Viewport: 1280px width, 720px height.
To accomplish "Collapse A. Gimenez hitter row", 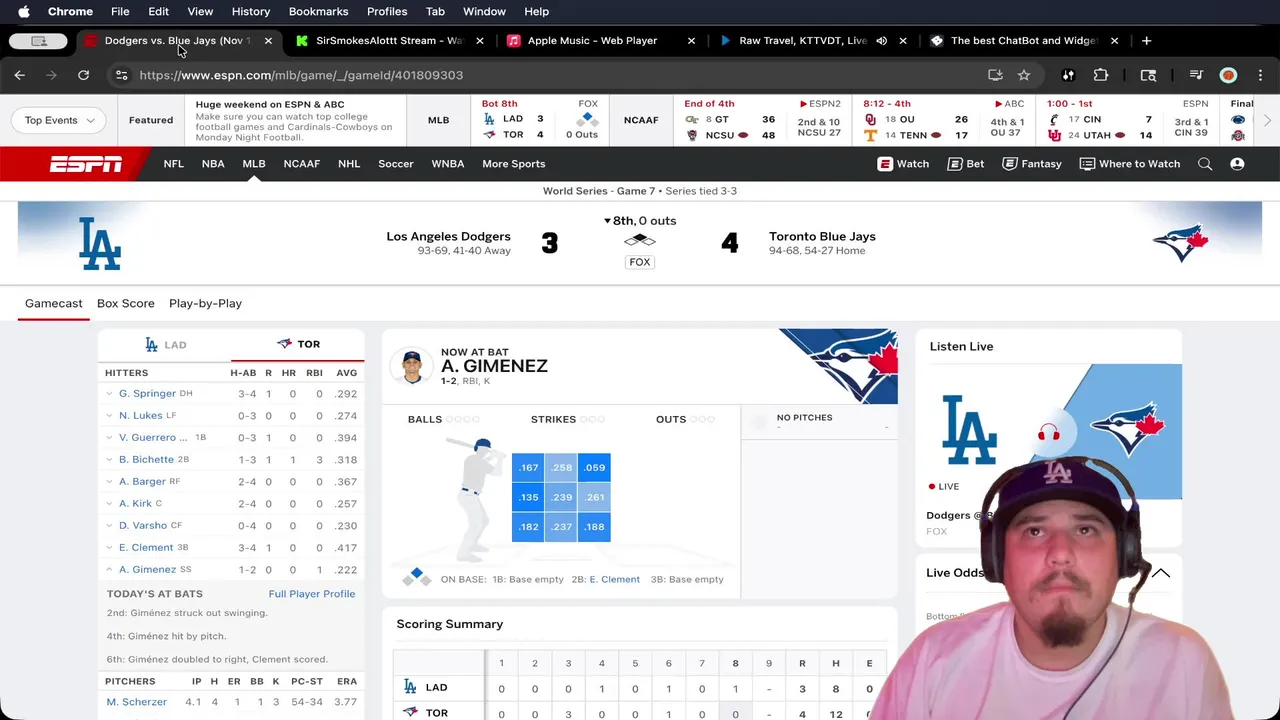I will coord(109,570).
